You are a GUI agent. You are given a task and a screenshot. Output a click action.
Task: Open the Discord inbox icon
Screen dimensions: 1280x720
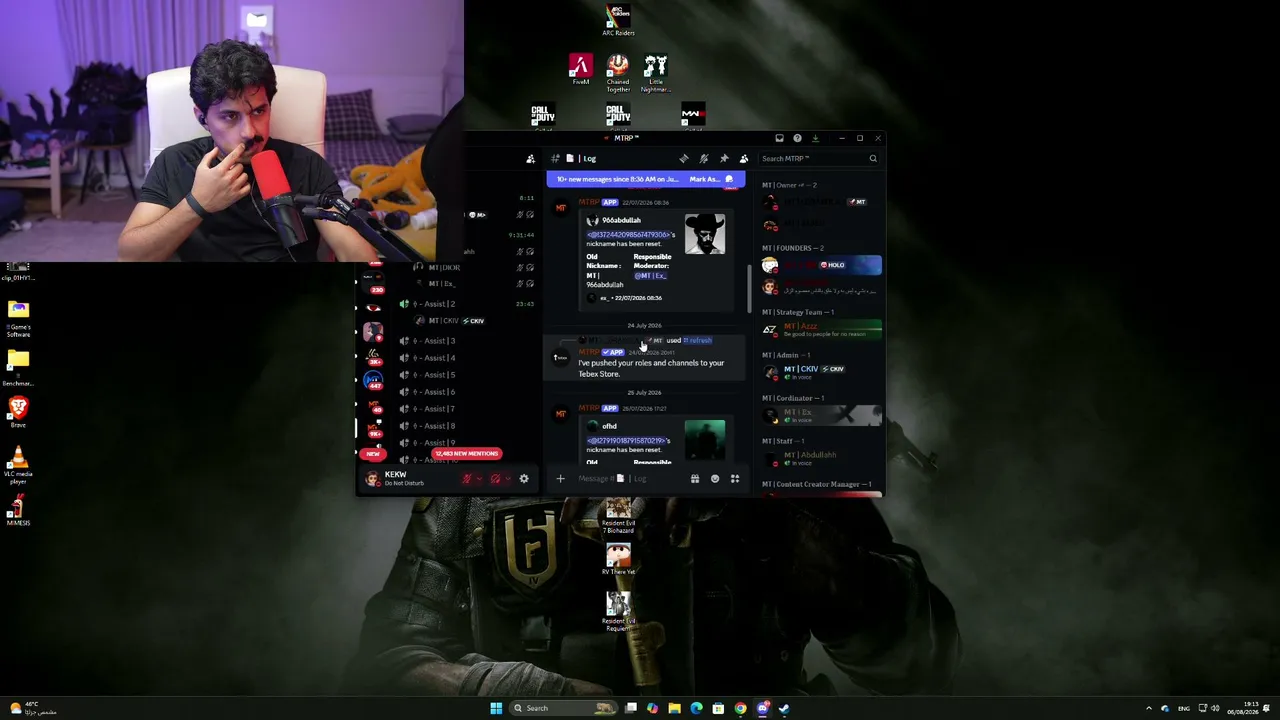[779, 138]
